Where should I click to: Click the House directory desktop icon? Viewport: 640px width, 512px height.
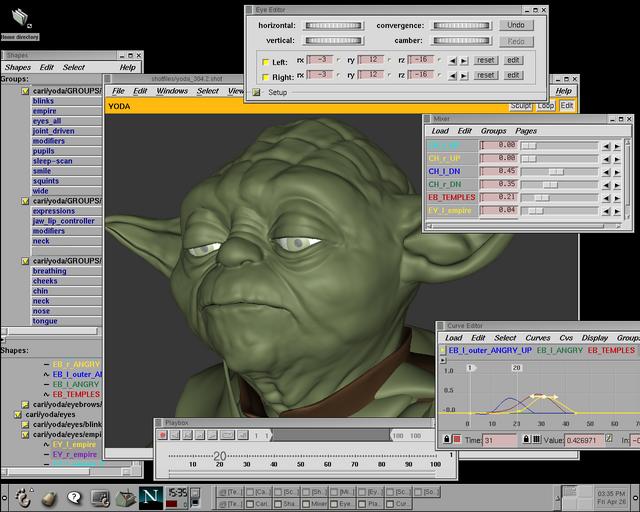coord(19,20)
